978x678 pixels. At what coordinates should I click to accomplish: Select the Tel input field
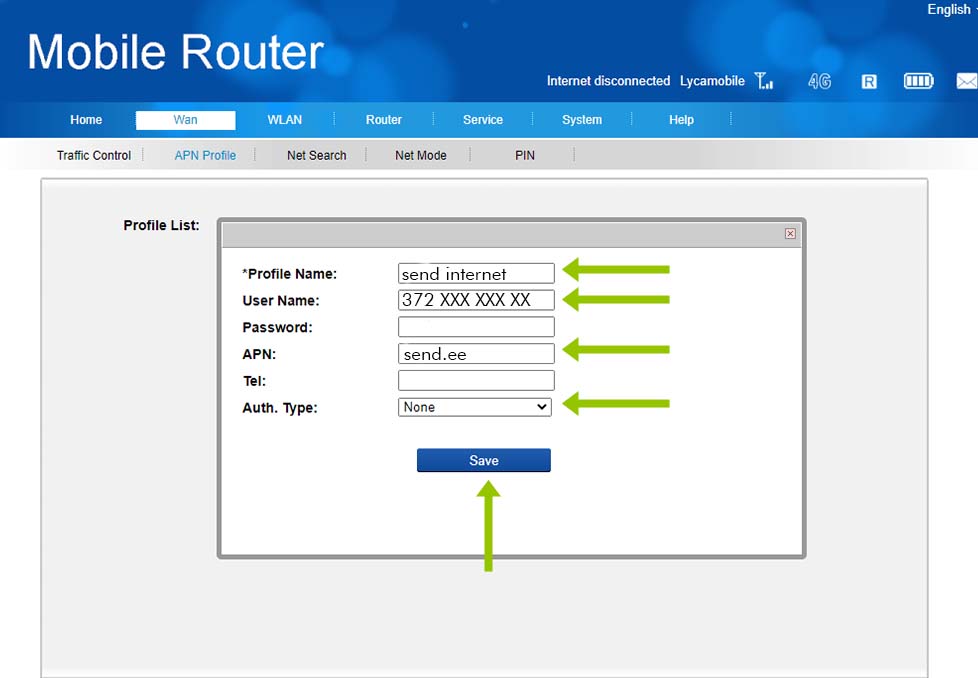tap(475, 381)
